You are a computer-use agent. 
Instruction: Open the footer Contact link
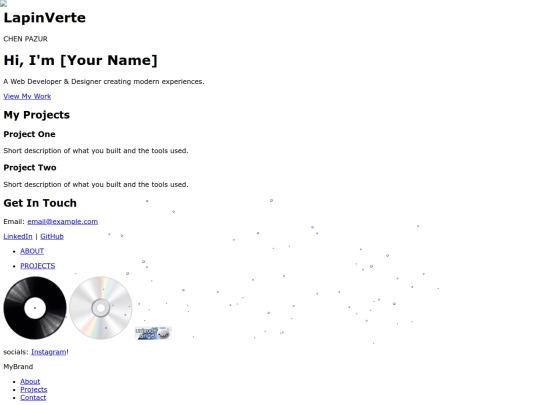click(x=33, y=397)
